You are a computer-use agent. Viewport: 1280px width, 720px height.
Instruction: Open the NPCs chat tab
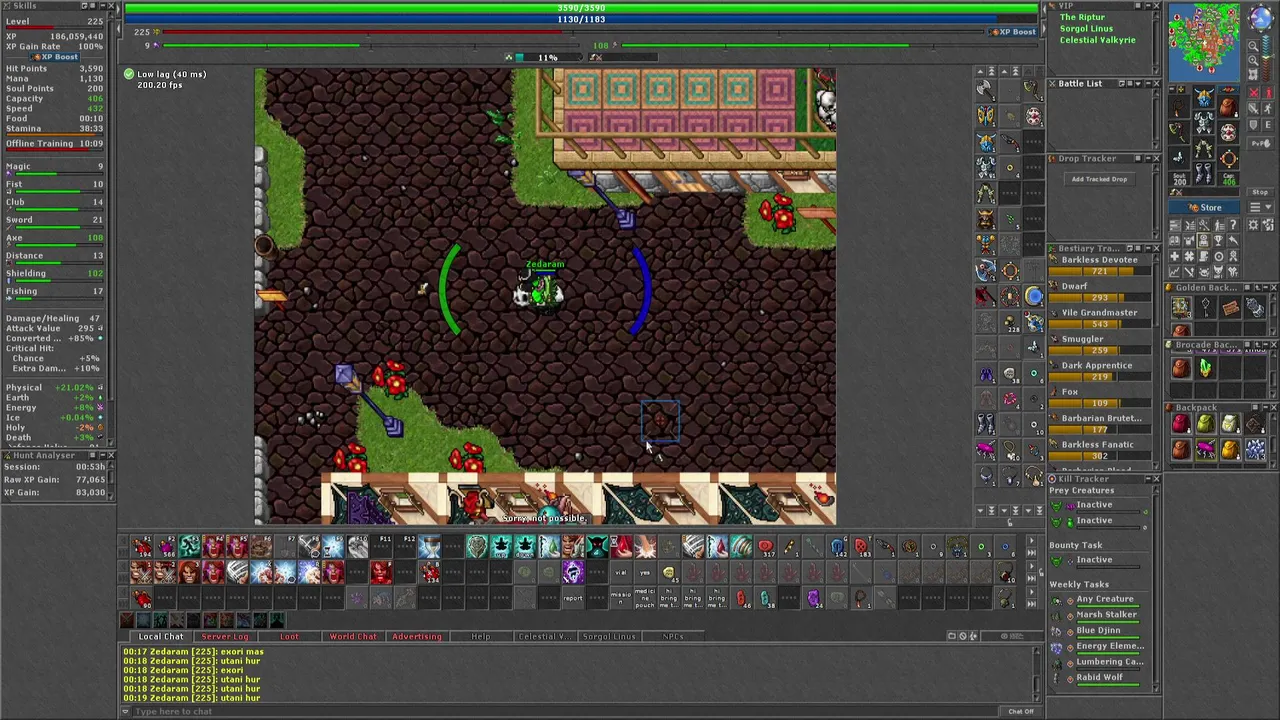673,636
